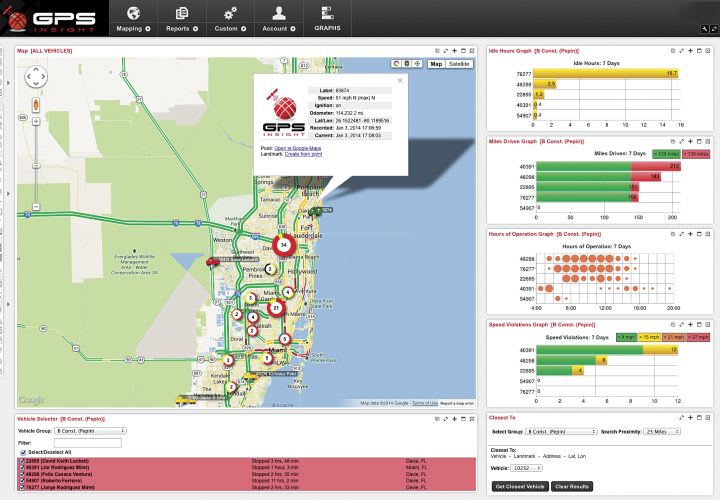
Task: Click the copy icon in Idle Hours panel
Action: pos(673,51)
